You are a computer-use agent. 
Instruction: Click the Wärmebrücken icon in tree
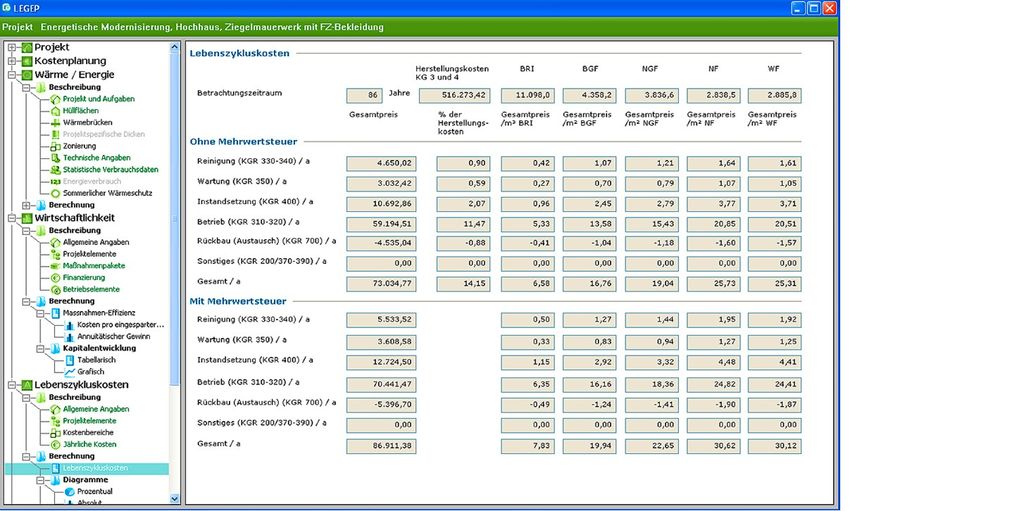[x=56, y=123]
